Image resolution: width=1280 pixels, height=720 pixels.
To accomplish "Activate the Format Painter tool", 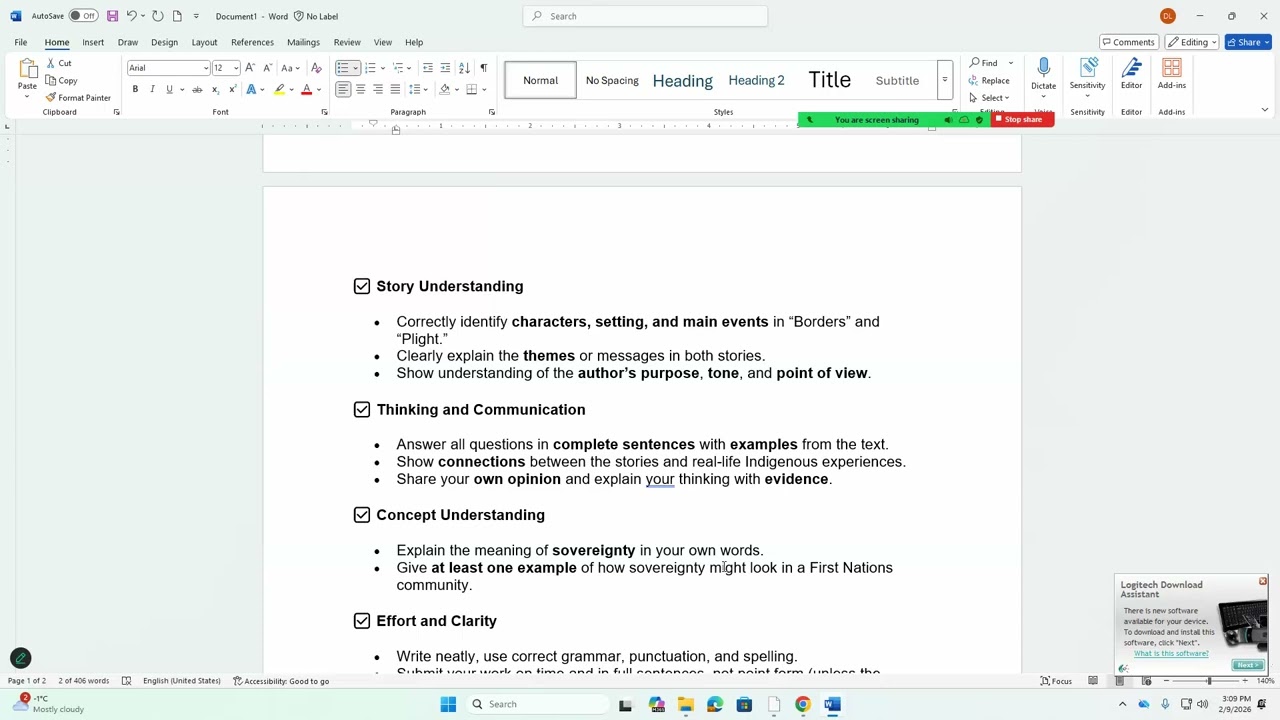I will coord(78,98).
